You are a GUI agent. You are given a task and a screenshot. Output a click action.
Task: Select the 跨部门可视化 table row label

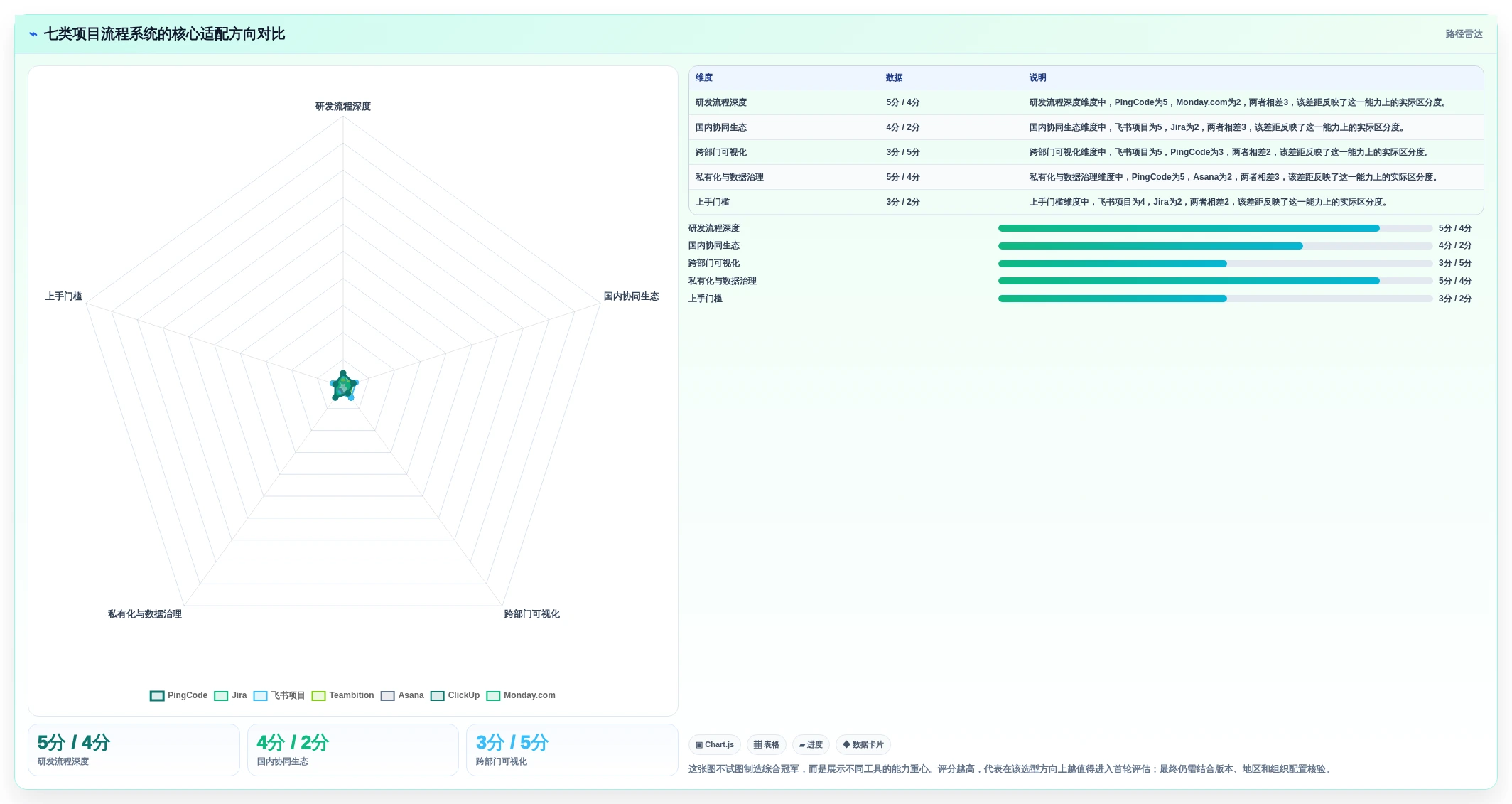click(721, 152)
